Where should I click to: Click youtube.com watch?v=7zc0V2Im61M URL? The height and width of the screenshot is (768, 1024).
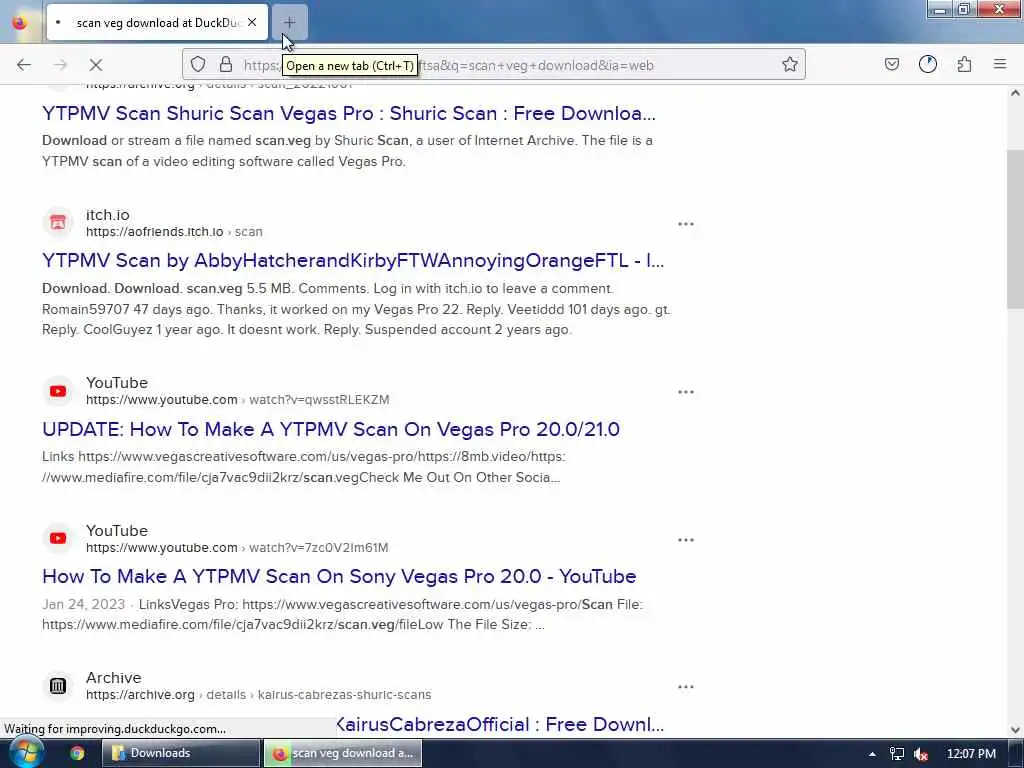point(237,548)
